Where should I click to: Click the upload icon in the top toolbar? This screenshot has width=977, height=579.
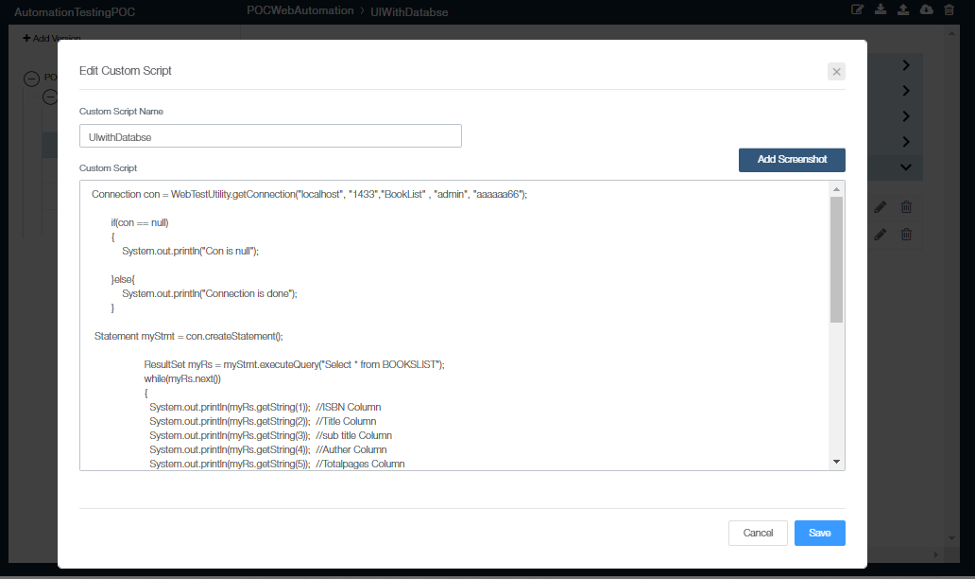(904, 9)
